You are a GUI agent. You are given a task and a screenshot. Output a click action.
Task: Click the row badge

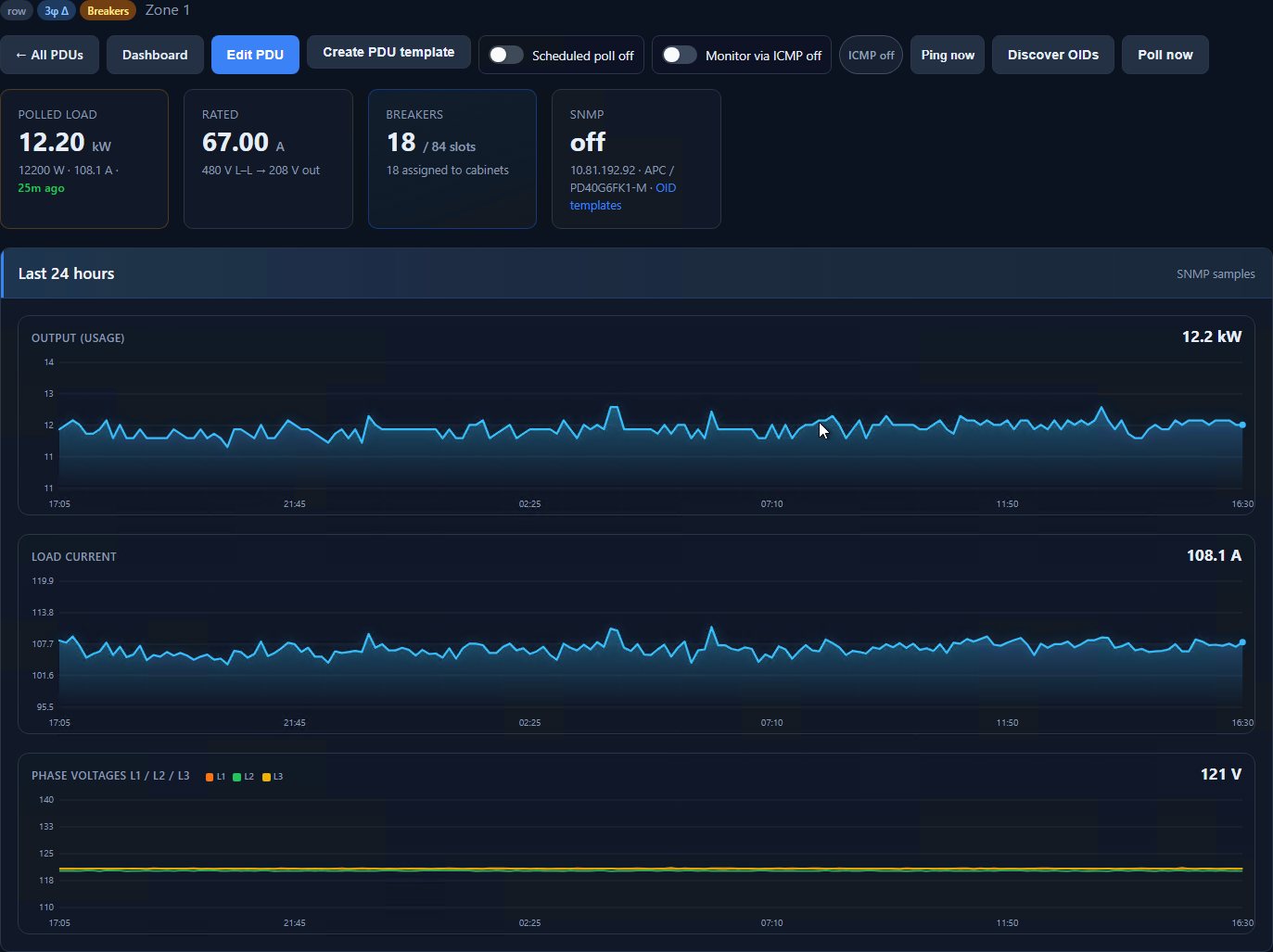click(17, 11)
